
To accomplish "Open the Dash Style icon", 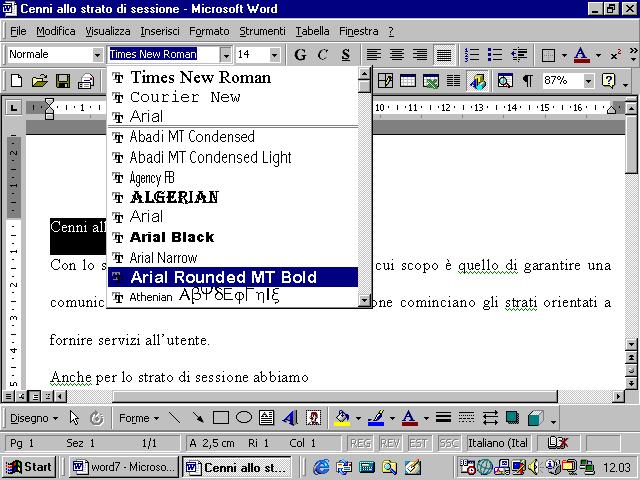I will [x=466, y=418].
